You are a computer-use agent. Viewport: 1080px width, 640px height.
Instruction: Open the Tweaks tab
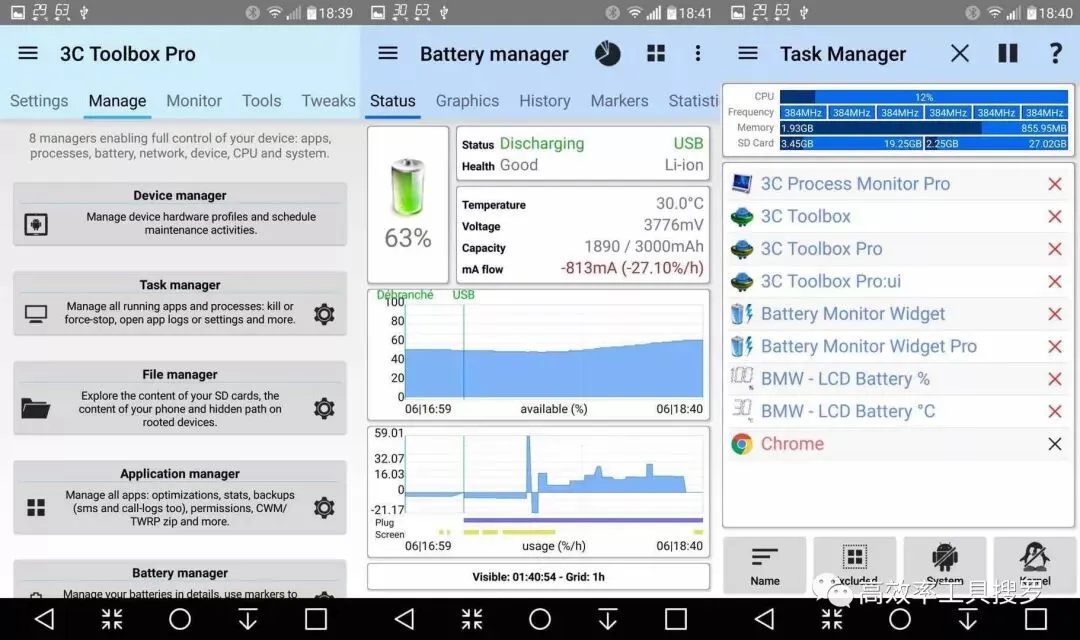[x=329, y=101]
